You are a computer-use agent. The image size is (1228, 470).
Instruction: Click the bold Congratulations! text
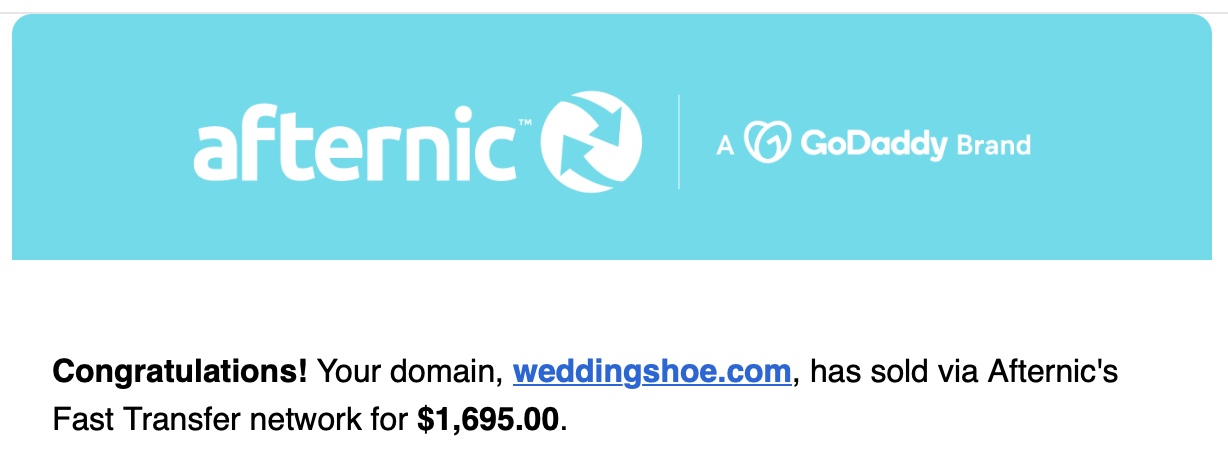point(180,373)
